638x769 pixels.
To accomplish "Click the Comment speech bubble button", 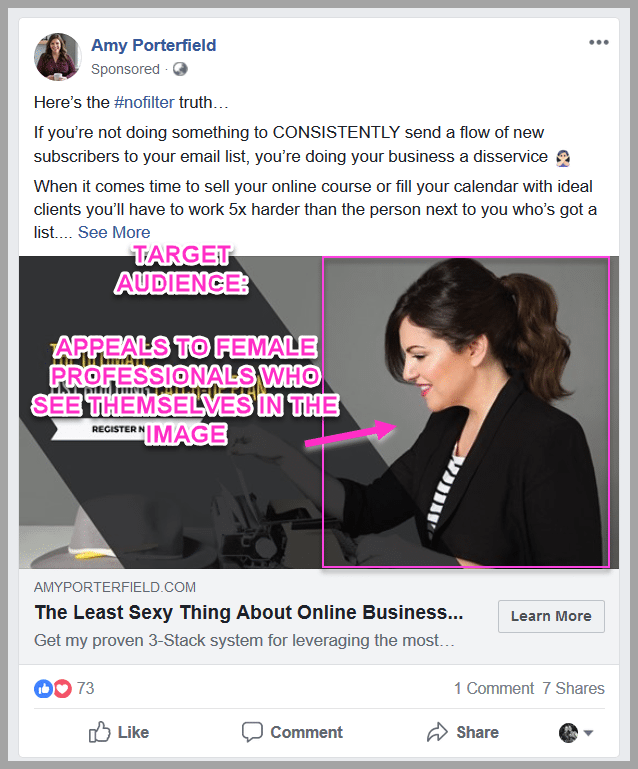I will pos(292,732).
